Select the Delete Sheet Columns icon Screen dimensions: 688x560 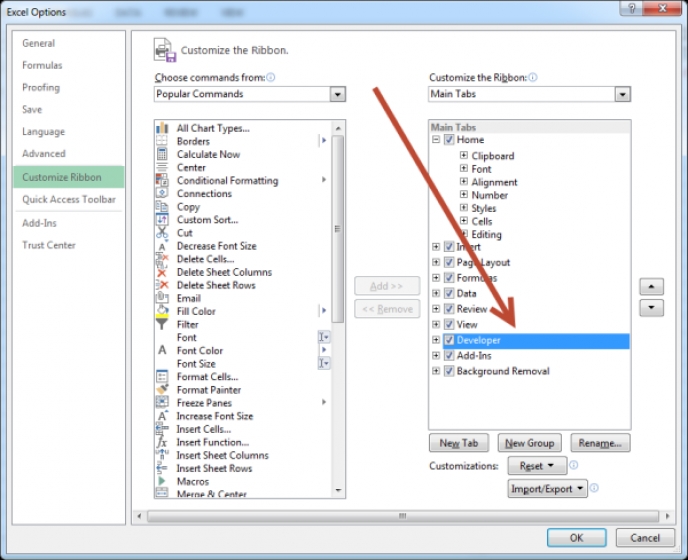click(162, 272)
